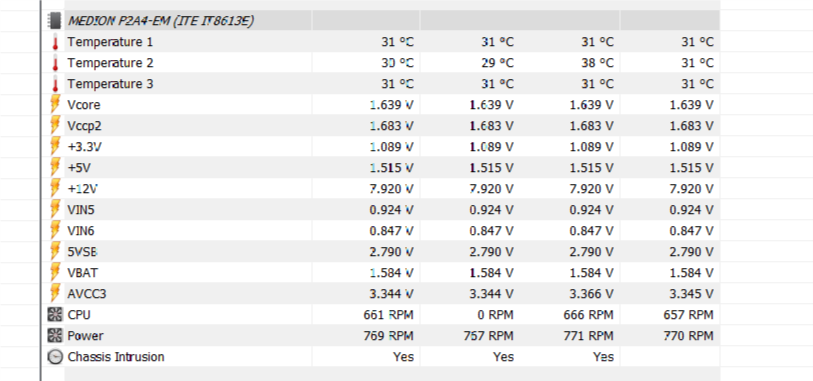Click the lightning bolt icon beside Vccp2
The image size is (813, 381).
coord(55,126)
